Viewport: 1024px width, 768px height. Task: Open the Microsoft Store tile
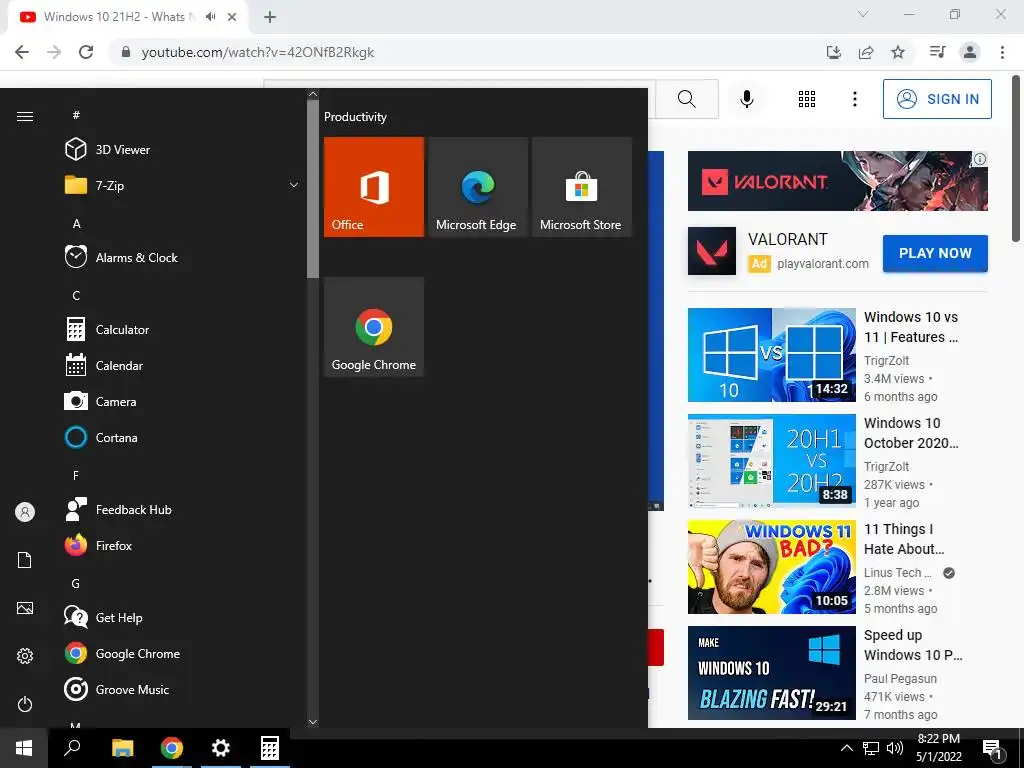coord(581,187)
